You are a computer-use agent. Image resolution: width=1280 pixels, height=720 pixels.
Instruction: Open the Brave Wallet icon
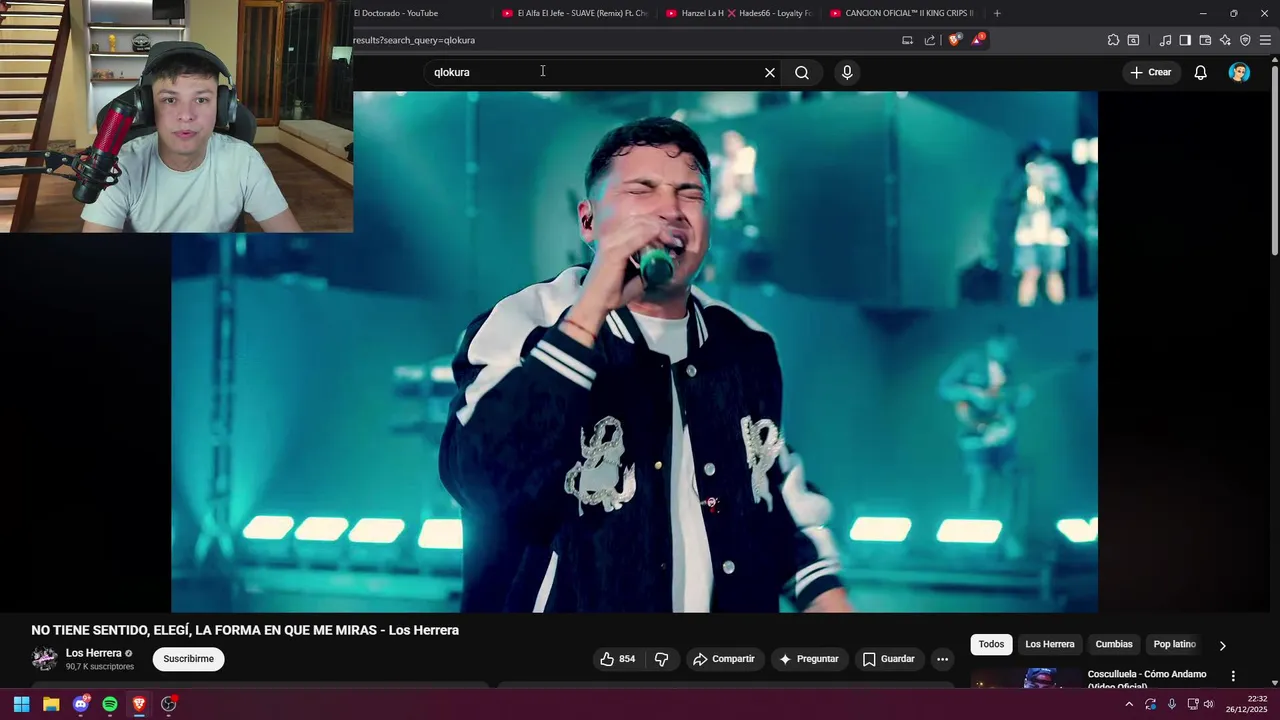[x=1205, y=40]
